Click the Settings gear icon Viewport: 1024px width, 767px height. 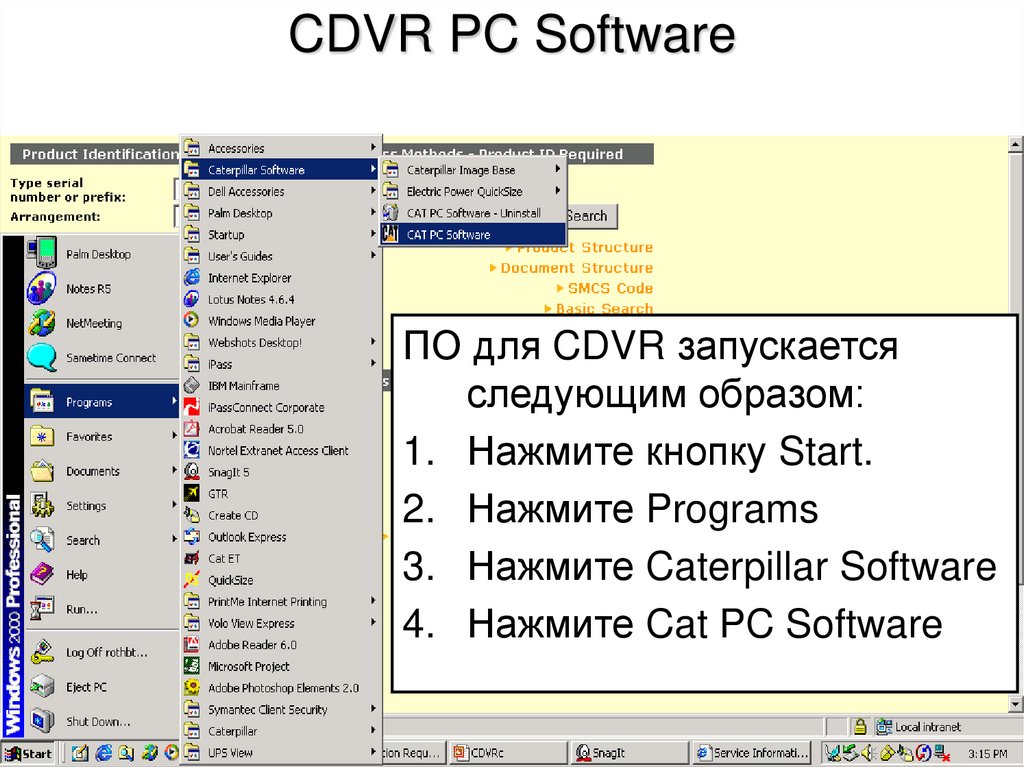coord(42,506)
